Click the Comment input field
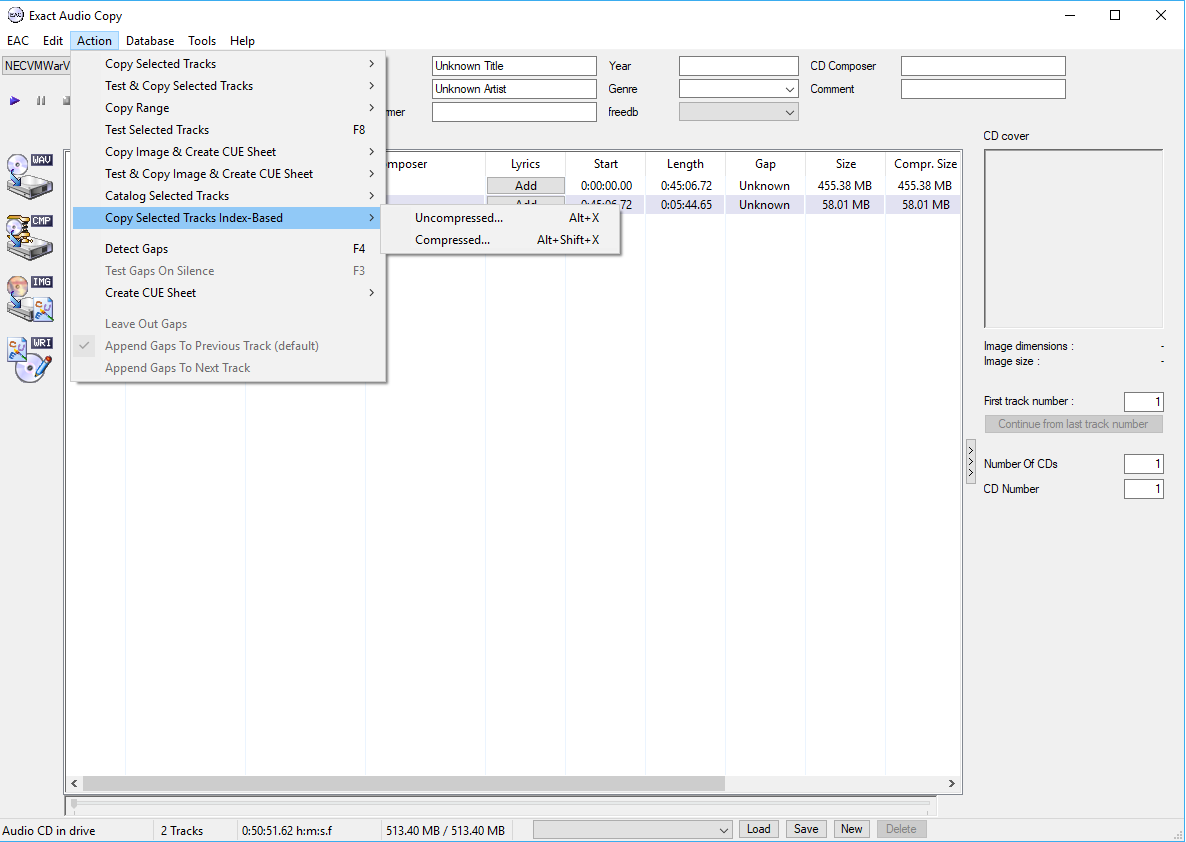Image resolution: width=1186 pixels, height=842 pixels. pos(983,89)
